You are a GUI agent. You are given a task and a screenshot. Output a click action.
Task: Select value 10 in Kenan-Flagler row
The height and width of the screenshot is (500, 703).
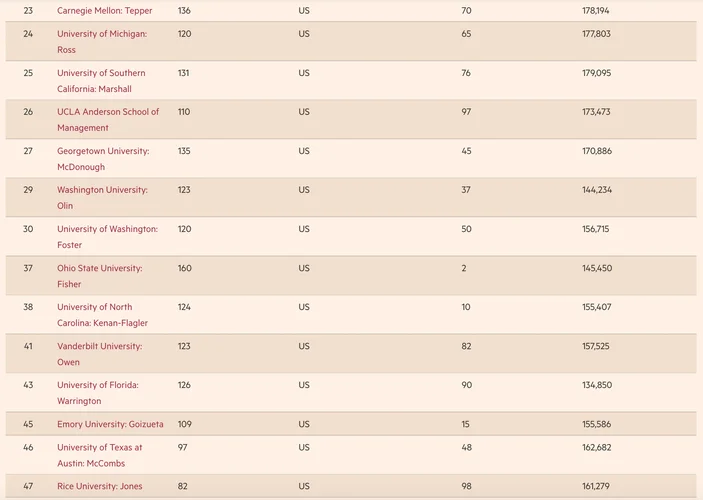pyautogui.click(x=466, y=307)
